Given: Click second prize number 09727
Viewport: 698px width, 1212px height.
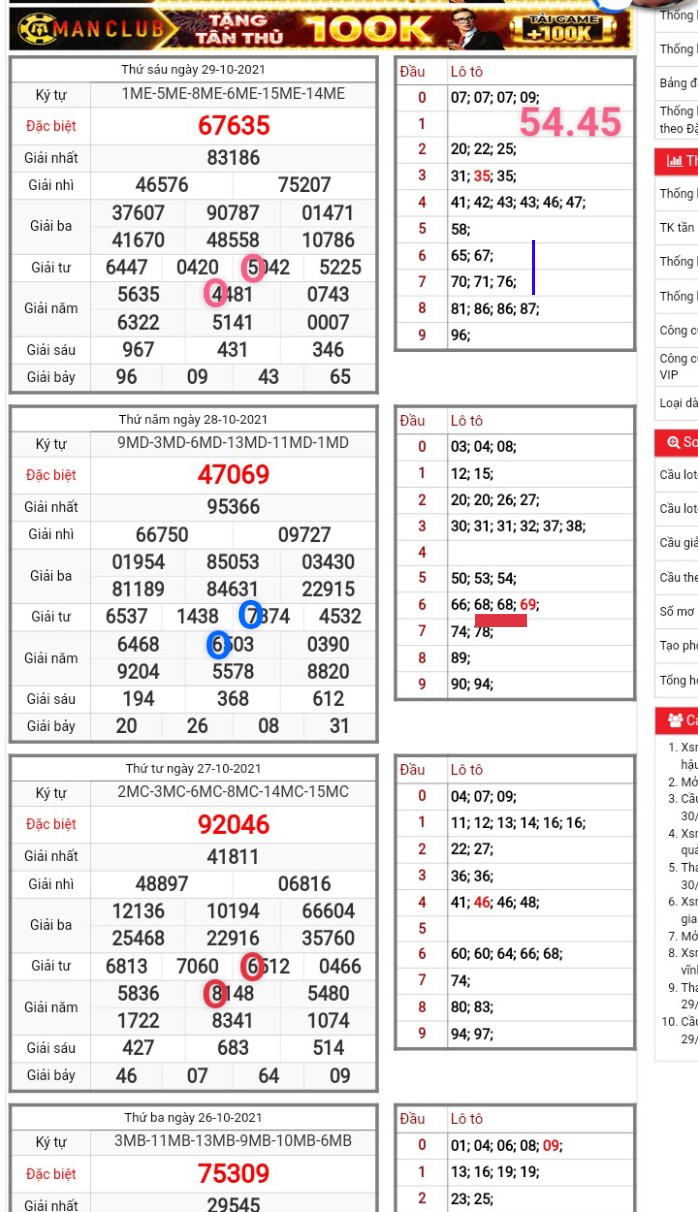Looking at the screenshot, I should pyautogui.click(x=304, y=534).
